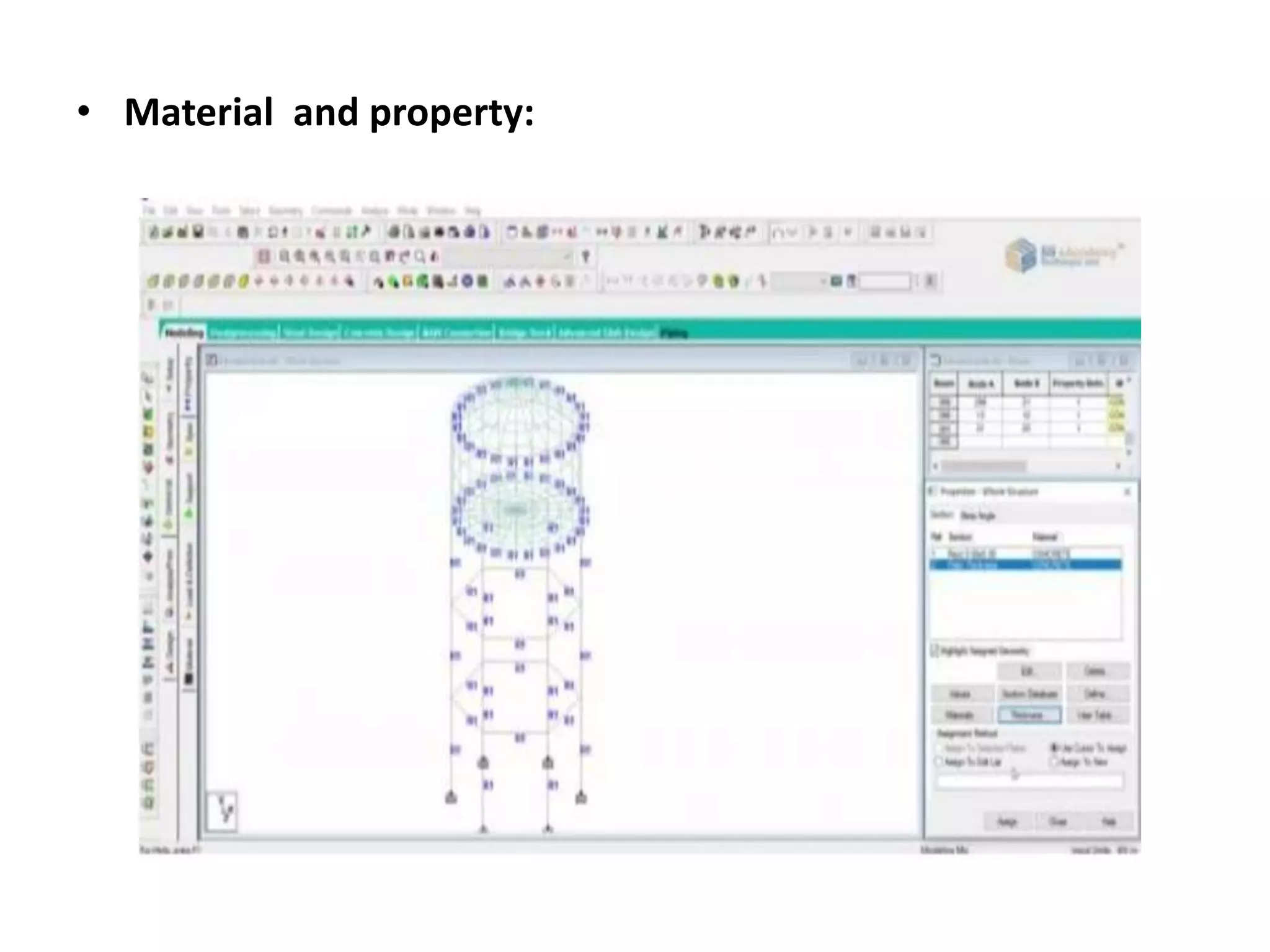Click the red grid icon before zoom tools
This screenshot has height=952, width=1270.
coord(264,256)
